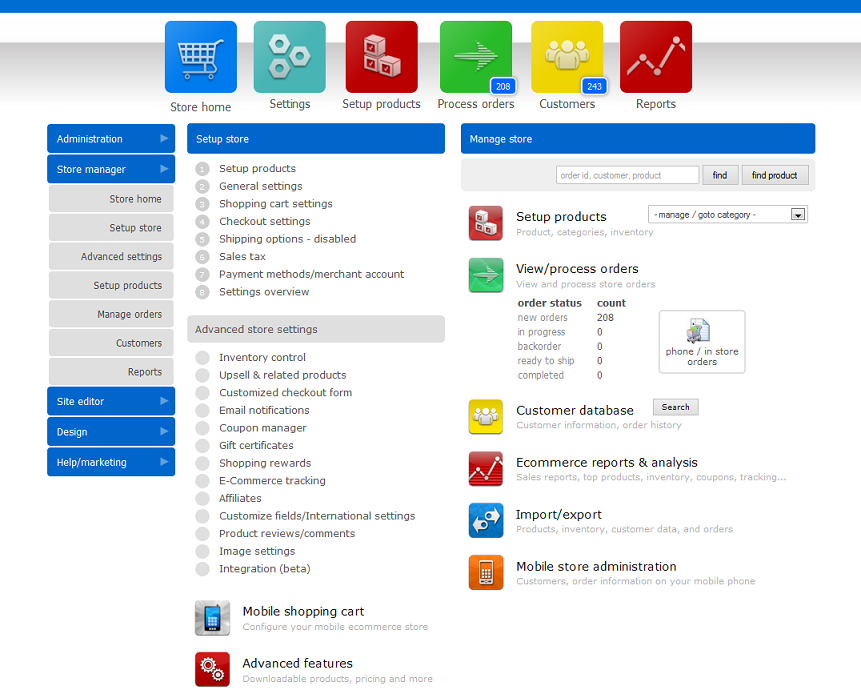Expand the Administration sidebar section
The image size is (861, 694).
[111, 139]
